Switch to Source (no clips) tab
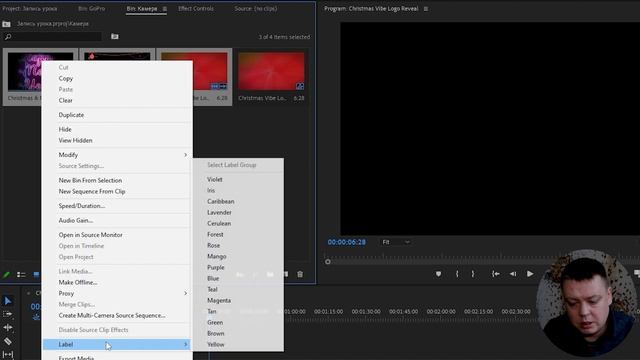This screenshot has width=640, height=360. click(x=256, y=9)
